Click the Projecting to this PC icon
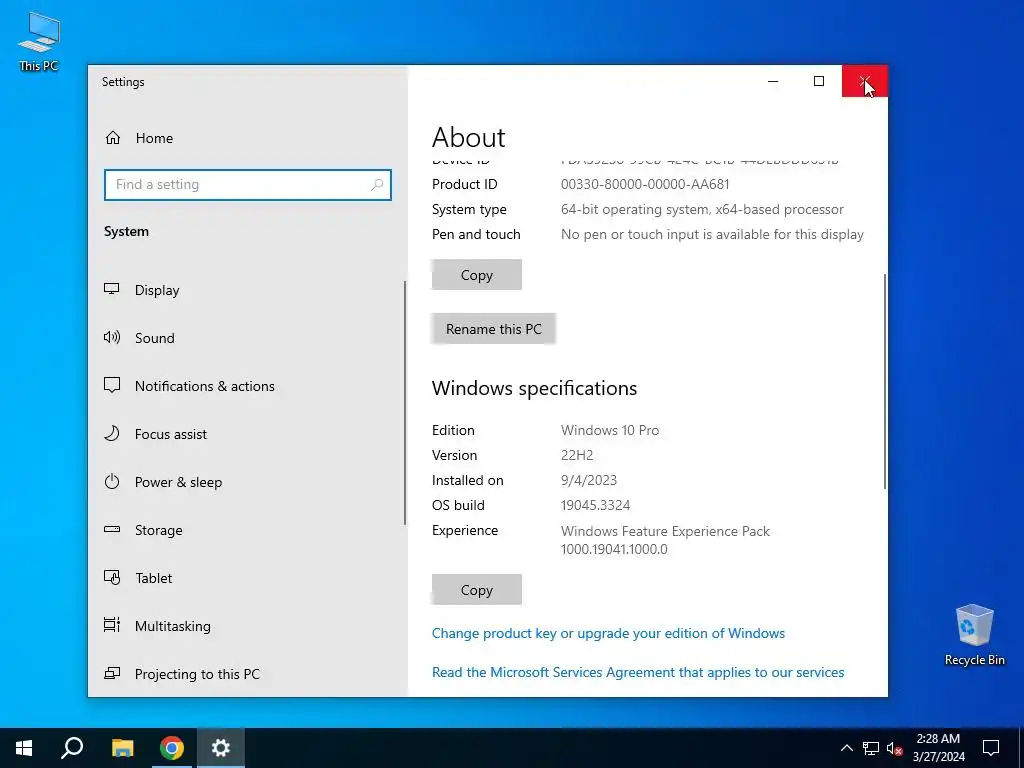Screen dimensions: 1024x768 pyautogui.click(x=112, y=673)
